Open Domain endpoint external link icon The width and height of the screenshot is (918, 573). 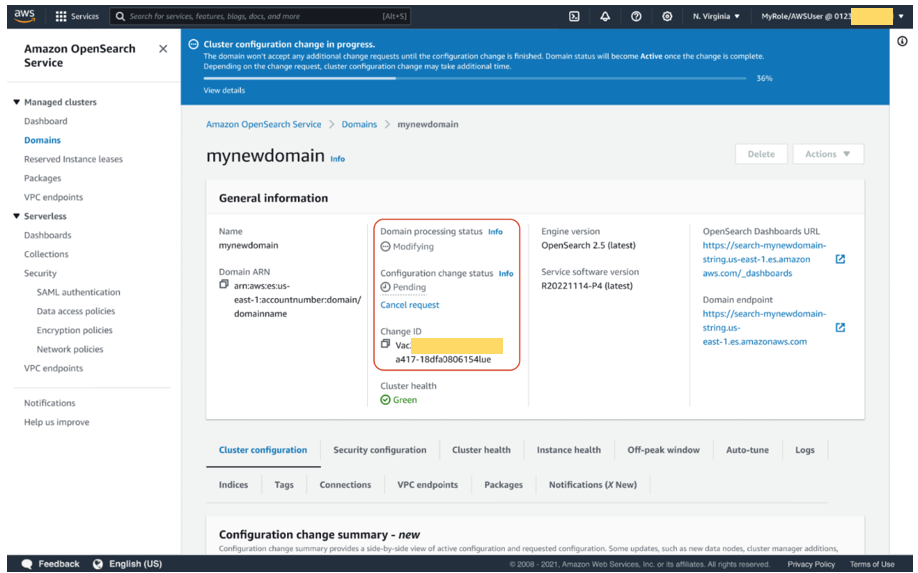(840, 328)
